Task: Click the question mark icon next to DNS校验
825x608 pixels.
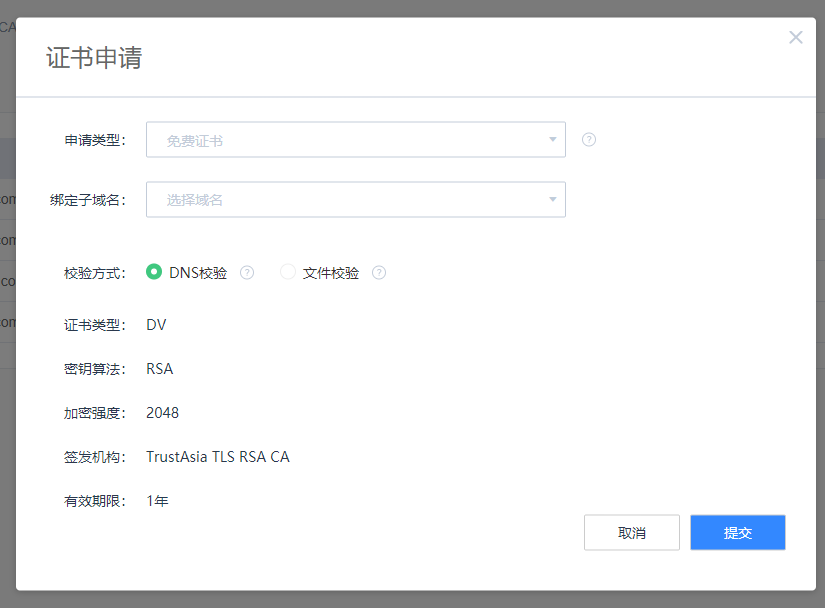Action: (x=246, y=271)
